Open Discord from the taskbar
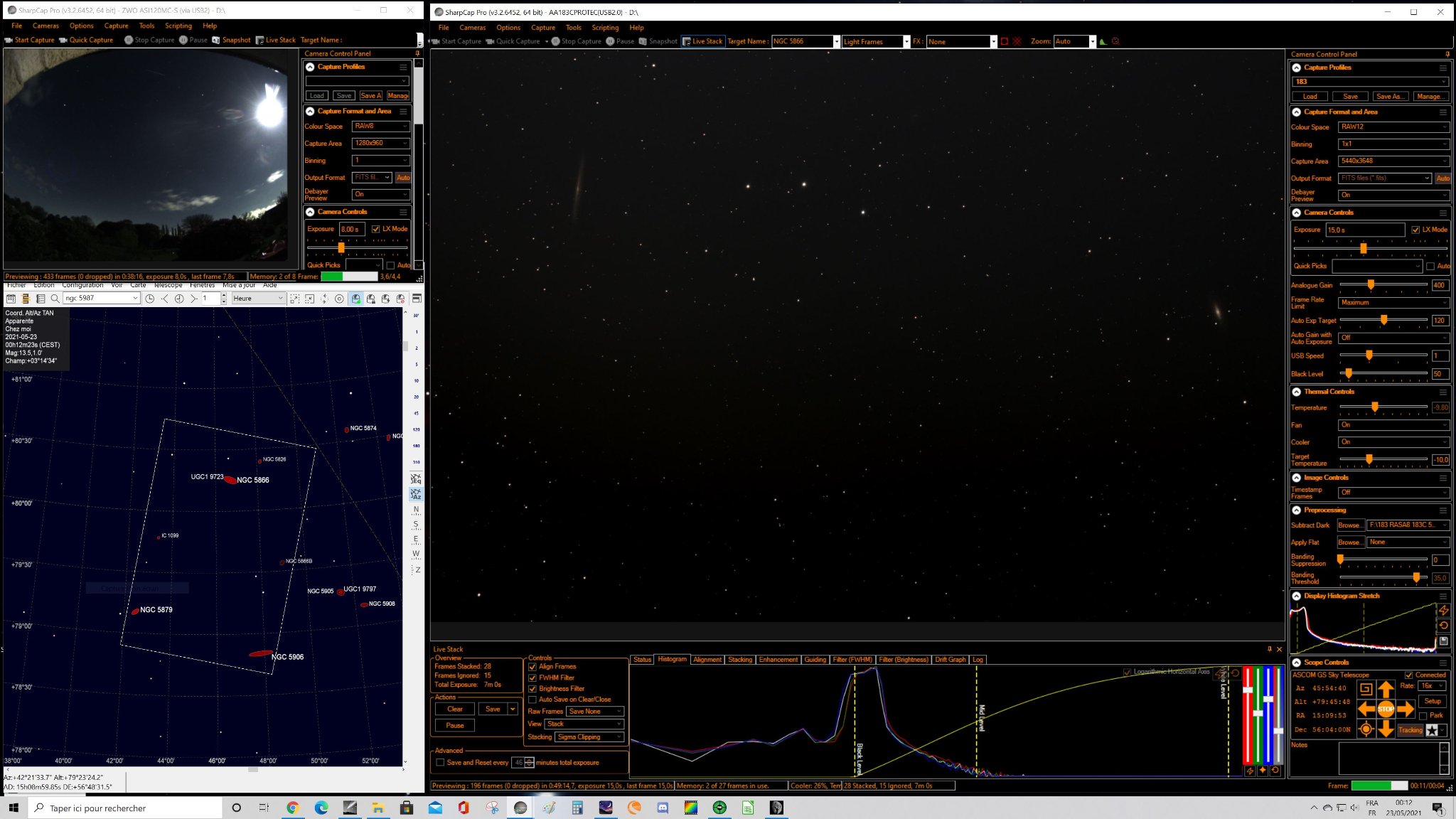Screen dimensions: 1456x819 coord(663,808)
